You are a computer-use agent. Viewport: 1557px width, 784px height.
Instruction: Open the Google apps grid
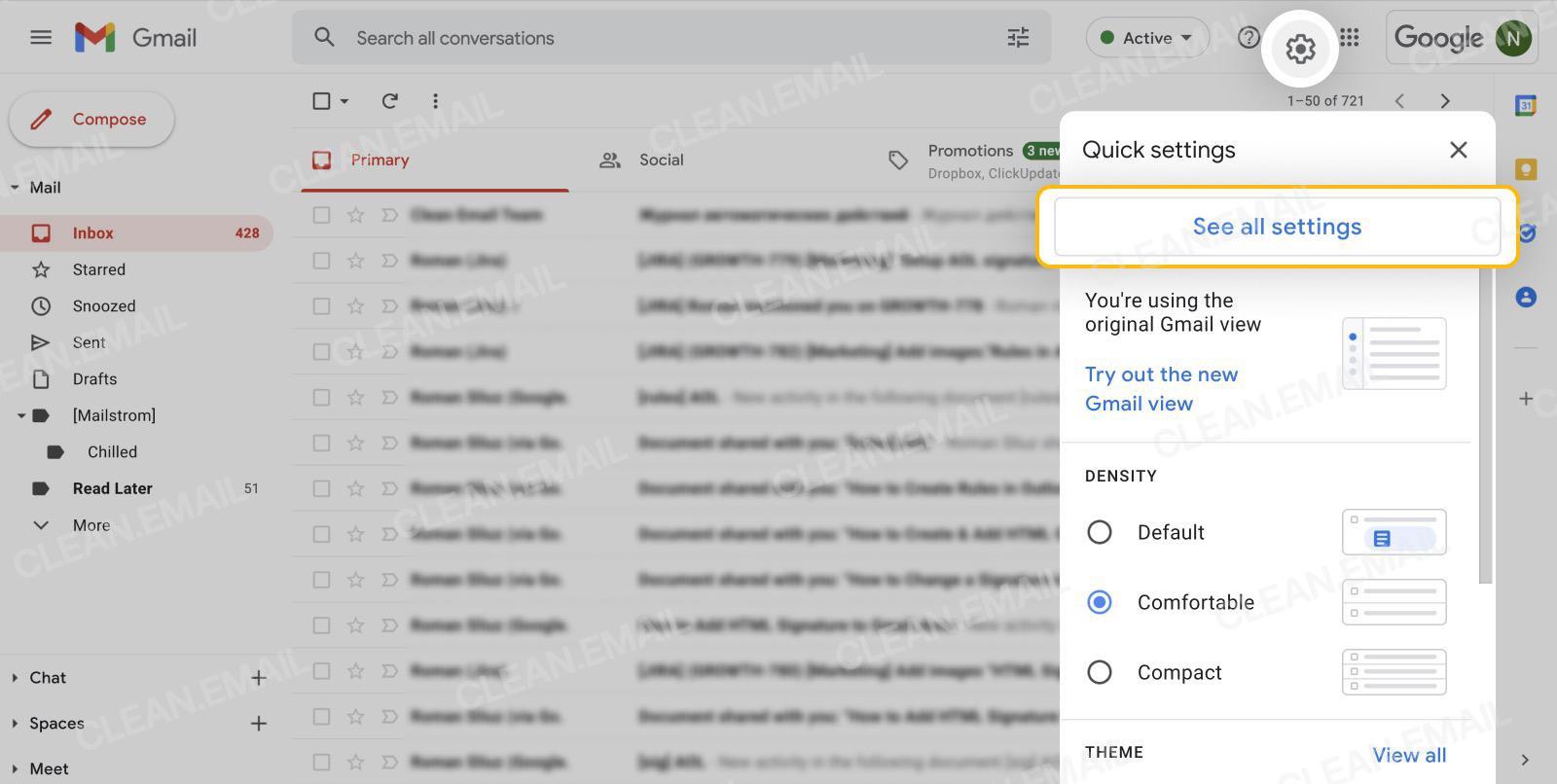click(1349, 38)
